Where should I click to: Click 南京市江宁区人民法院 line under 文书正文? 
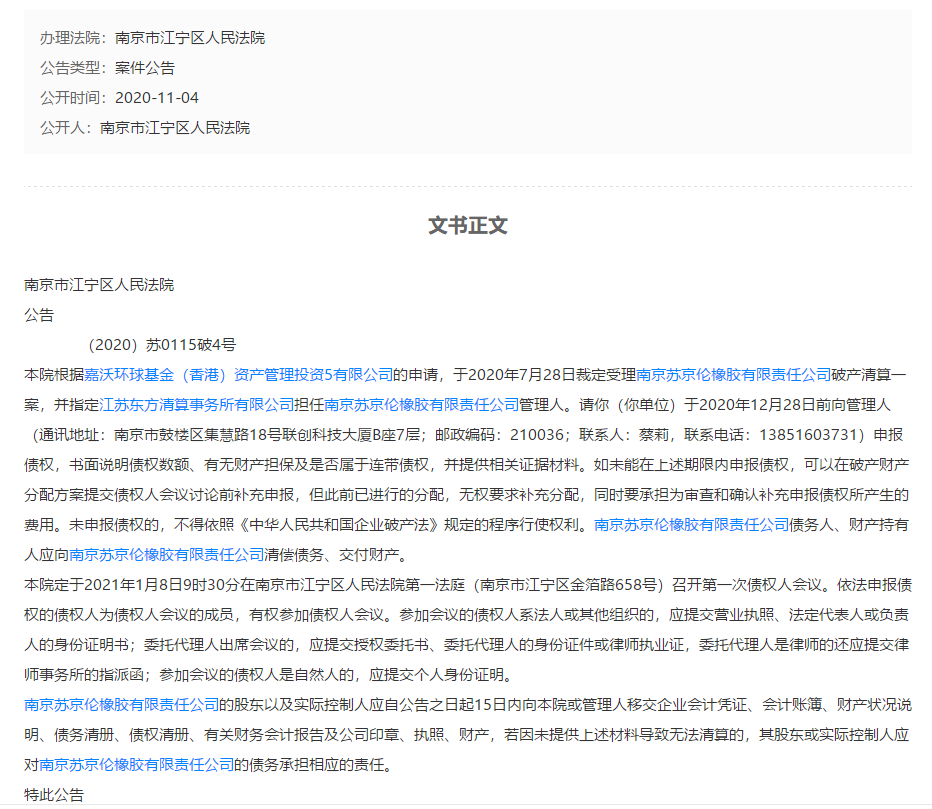(99, 285)
